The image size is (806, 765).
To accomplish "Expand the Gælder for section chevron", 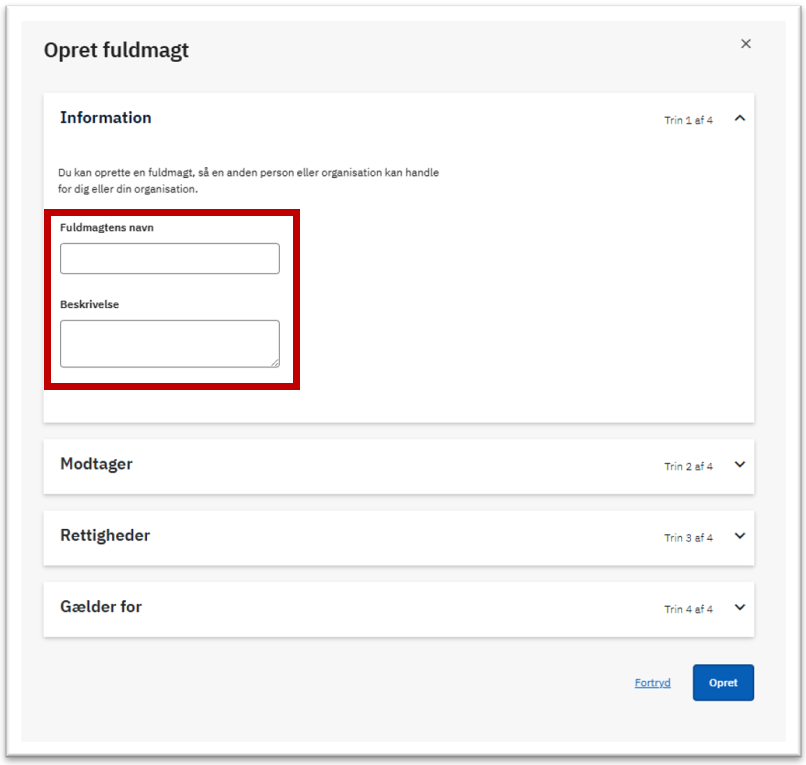I will (x=740, y=608).
